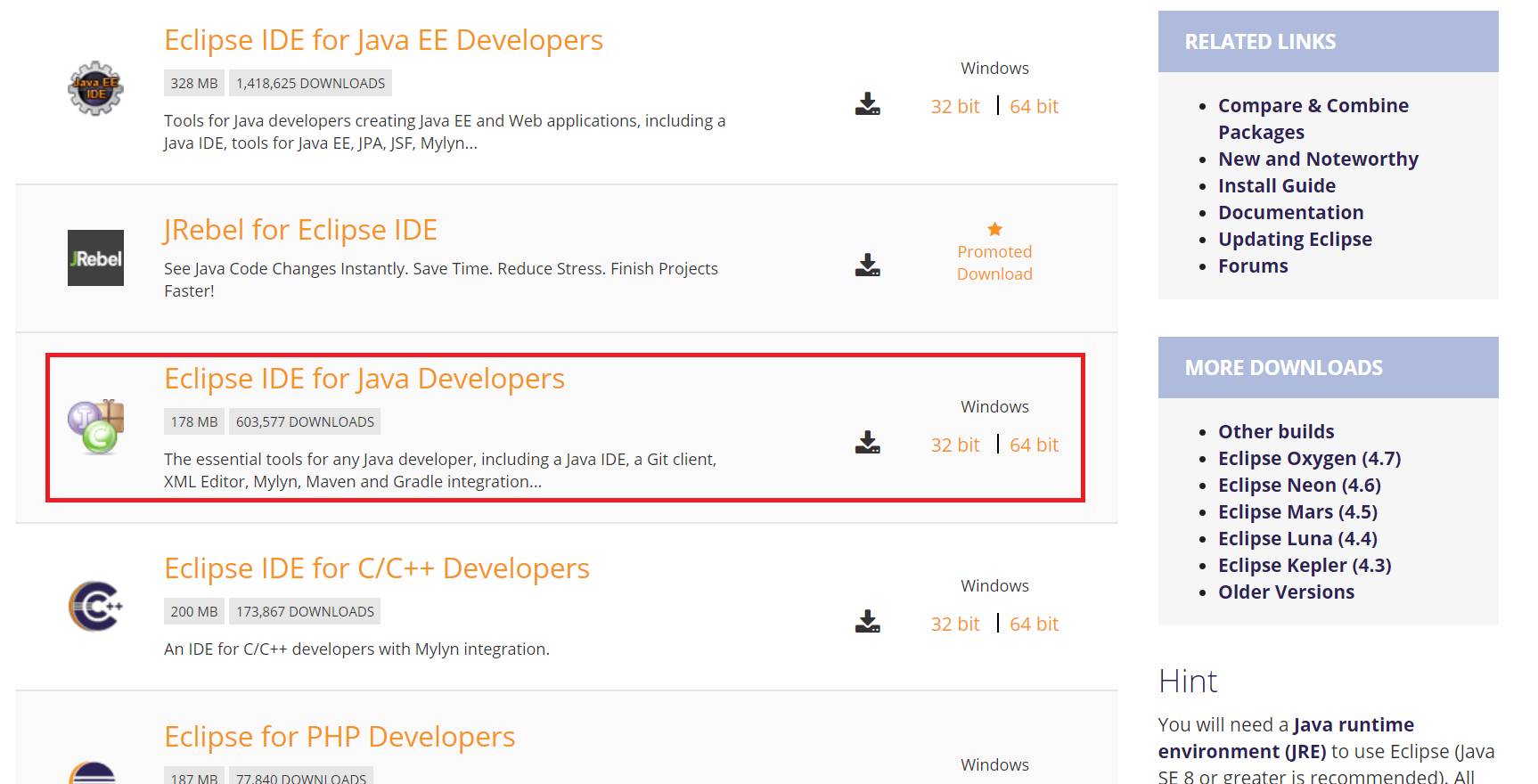1538x784 pixels.
Task: Open the Older Versions link
Action: coord(1286,592)
